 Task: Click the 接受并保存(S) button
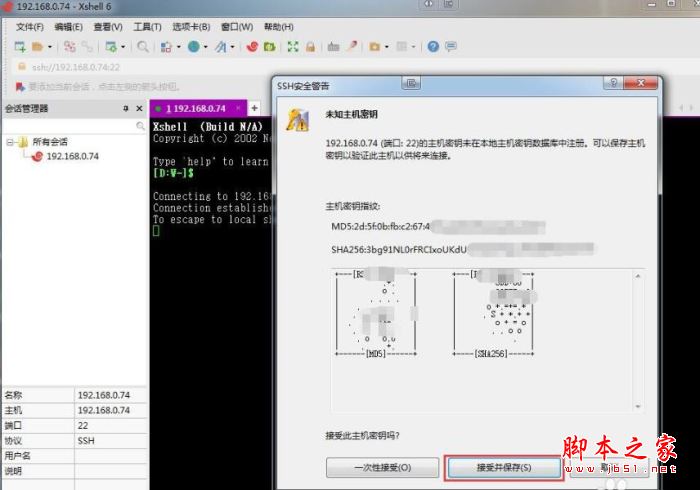coord(504,467)
